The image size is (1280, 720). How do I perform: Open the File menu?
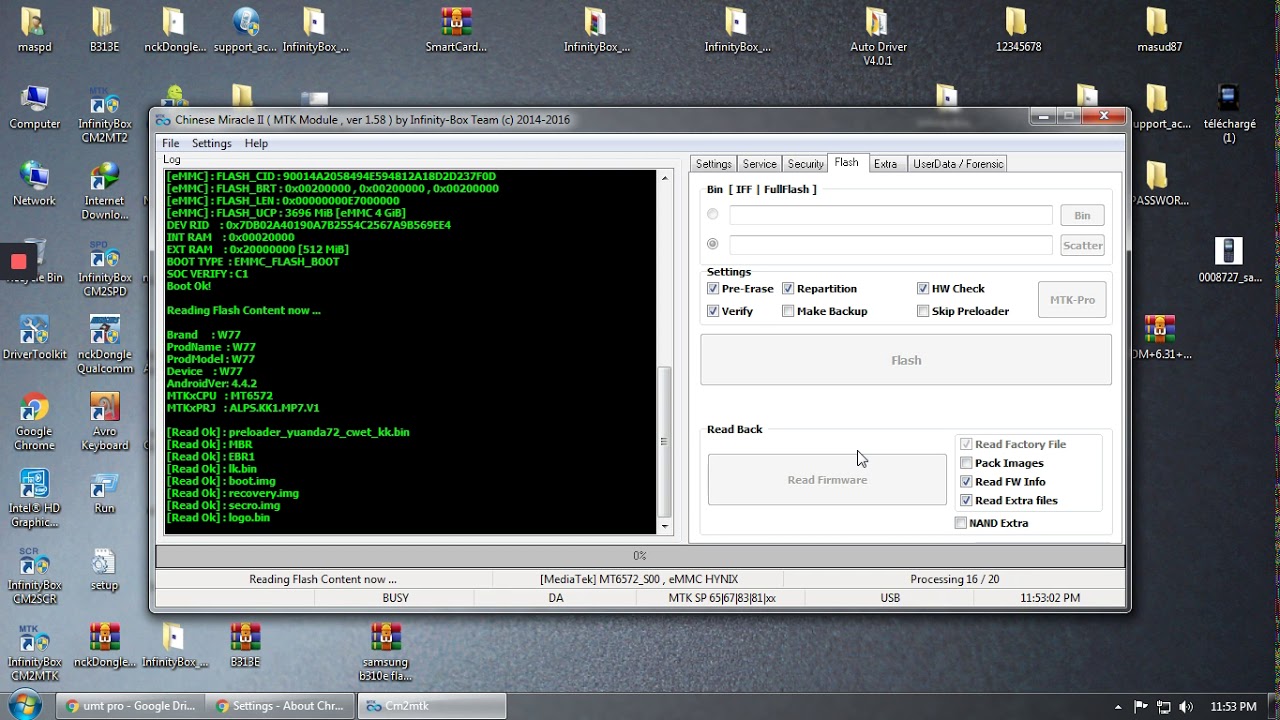tap(171, 143)
